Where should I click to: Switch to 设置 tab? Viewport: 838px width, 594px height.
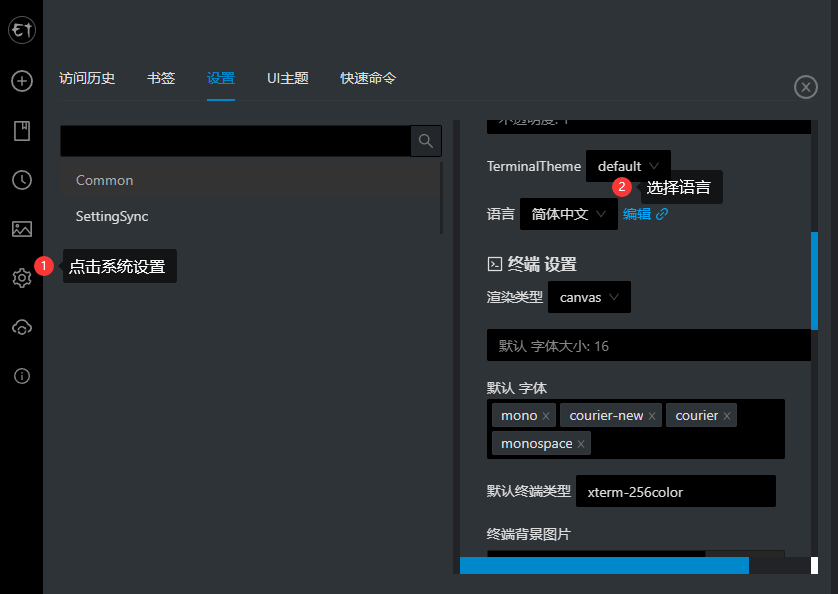pos(221,79)
